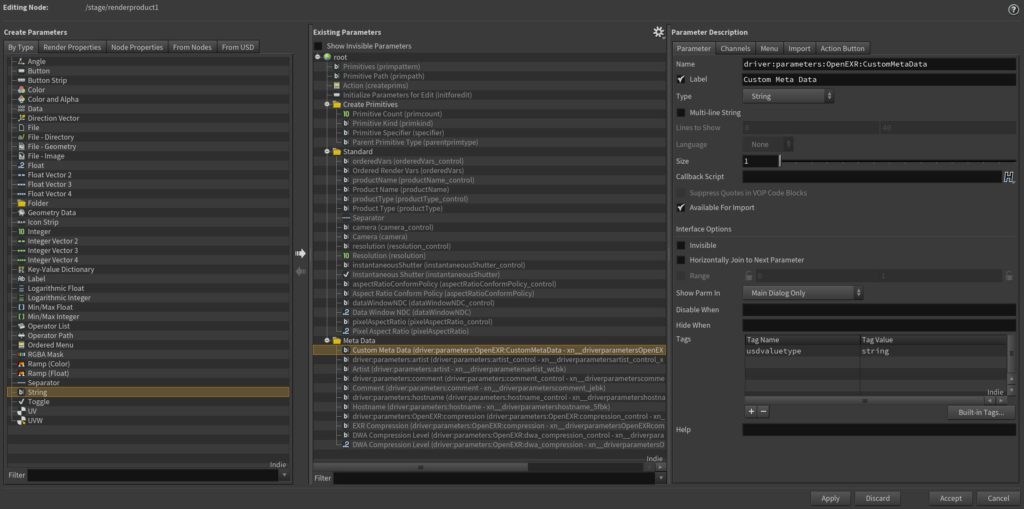Toggle the Label checkbox
Screen dimensions: 1024x509
pyautogui.click(x=681, y=79)
